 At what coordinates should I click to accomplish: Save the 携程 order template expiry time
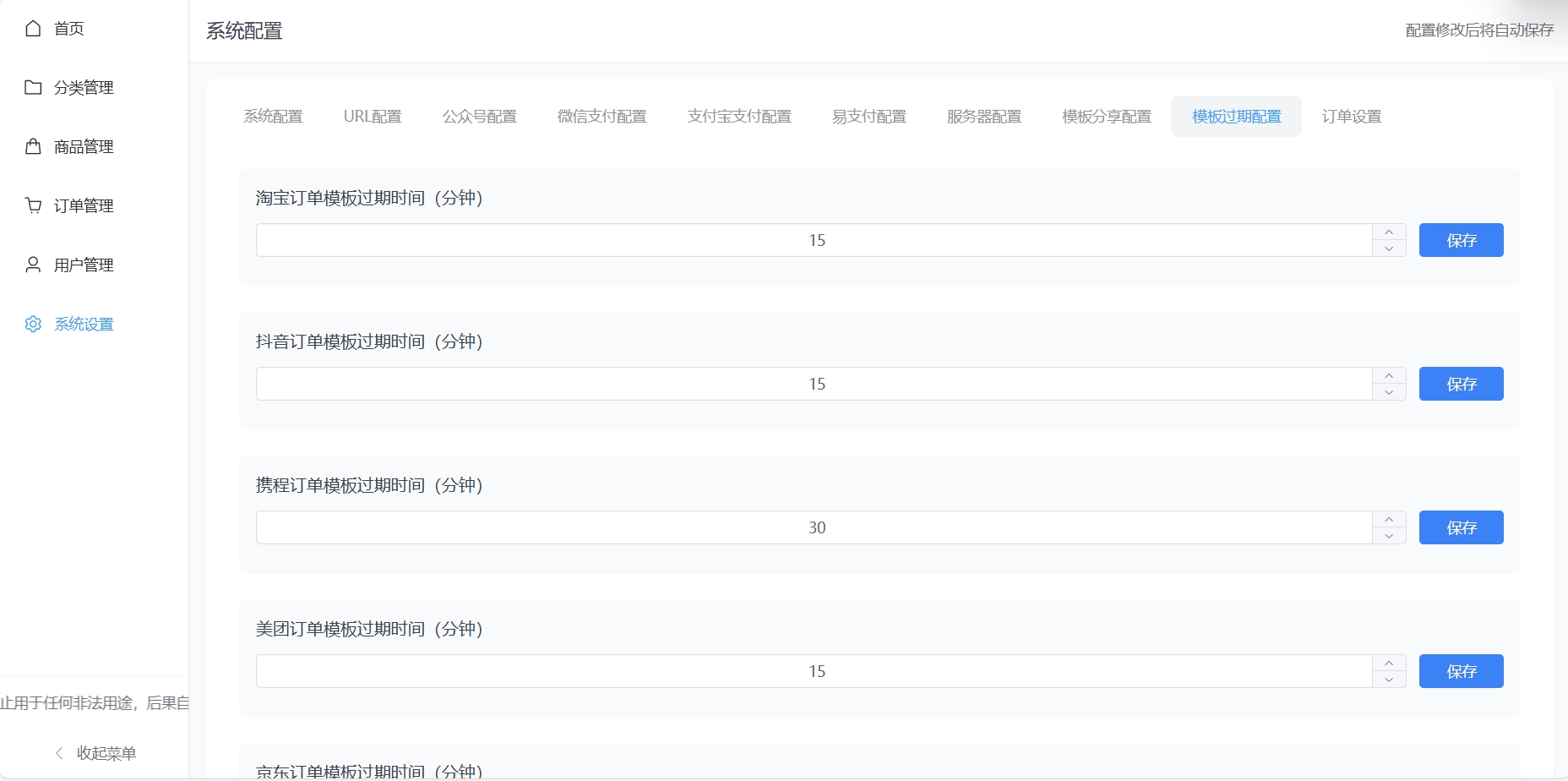1461,527
